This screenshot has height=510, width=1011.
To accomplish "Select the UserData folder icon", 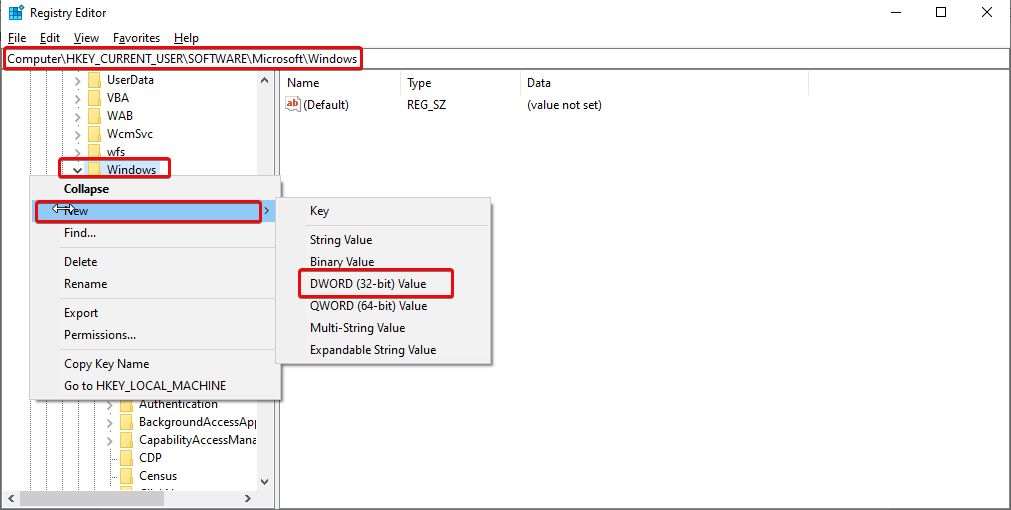I will click(95, 80).
